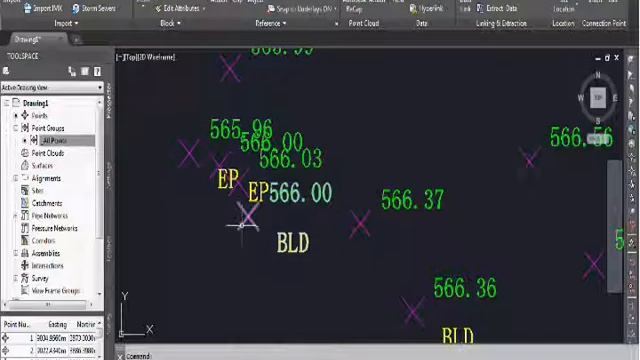
Task: Select Point Groups tree item
Action: click(48, 128)
